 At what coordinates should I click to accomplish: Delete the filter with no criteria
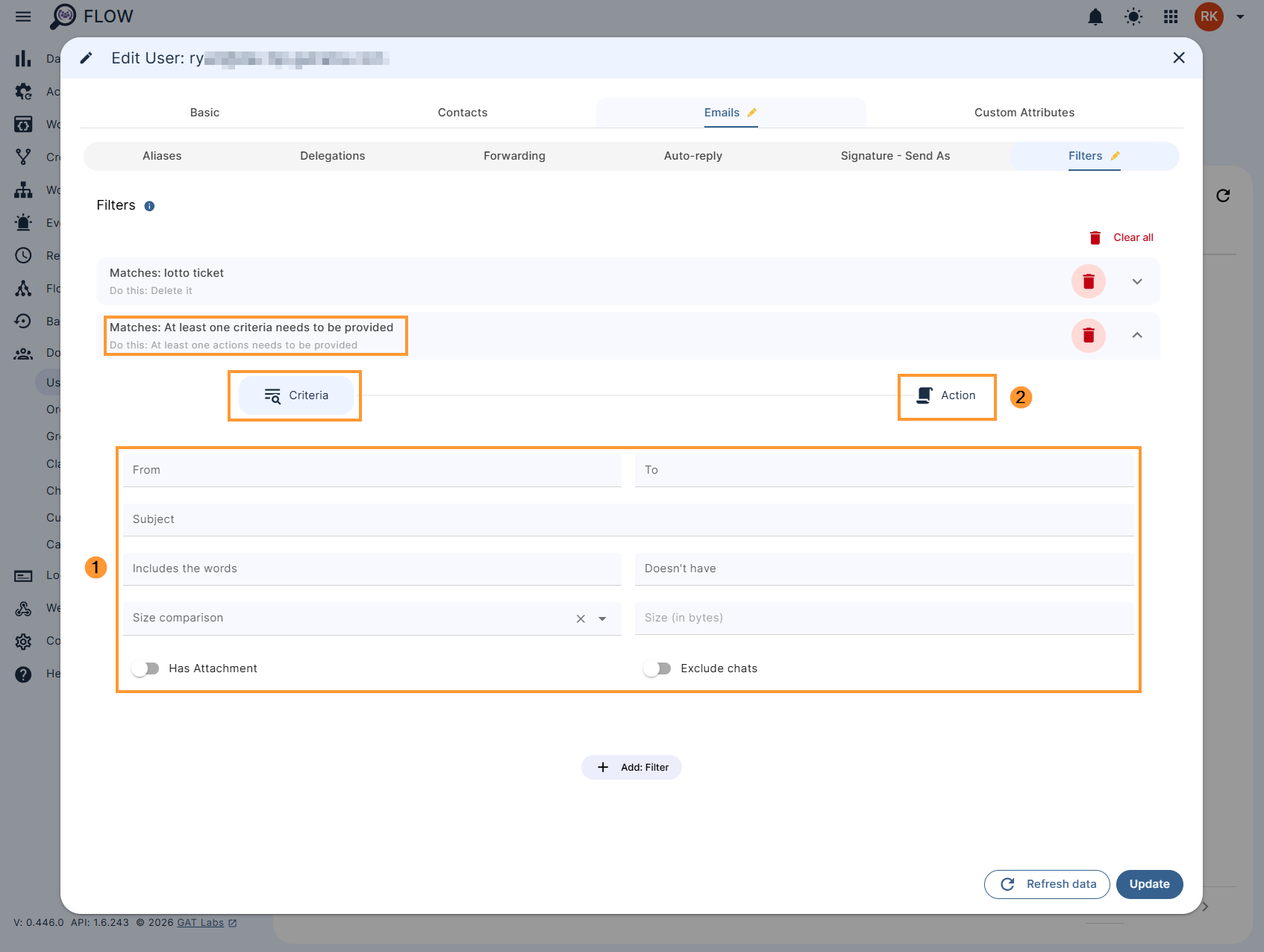pos(1089,335)
